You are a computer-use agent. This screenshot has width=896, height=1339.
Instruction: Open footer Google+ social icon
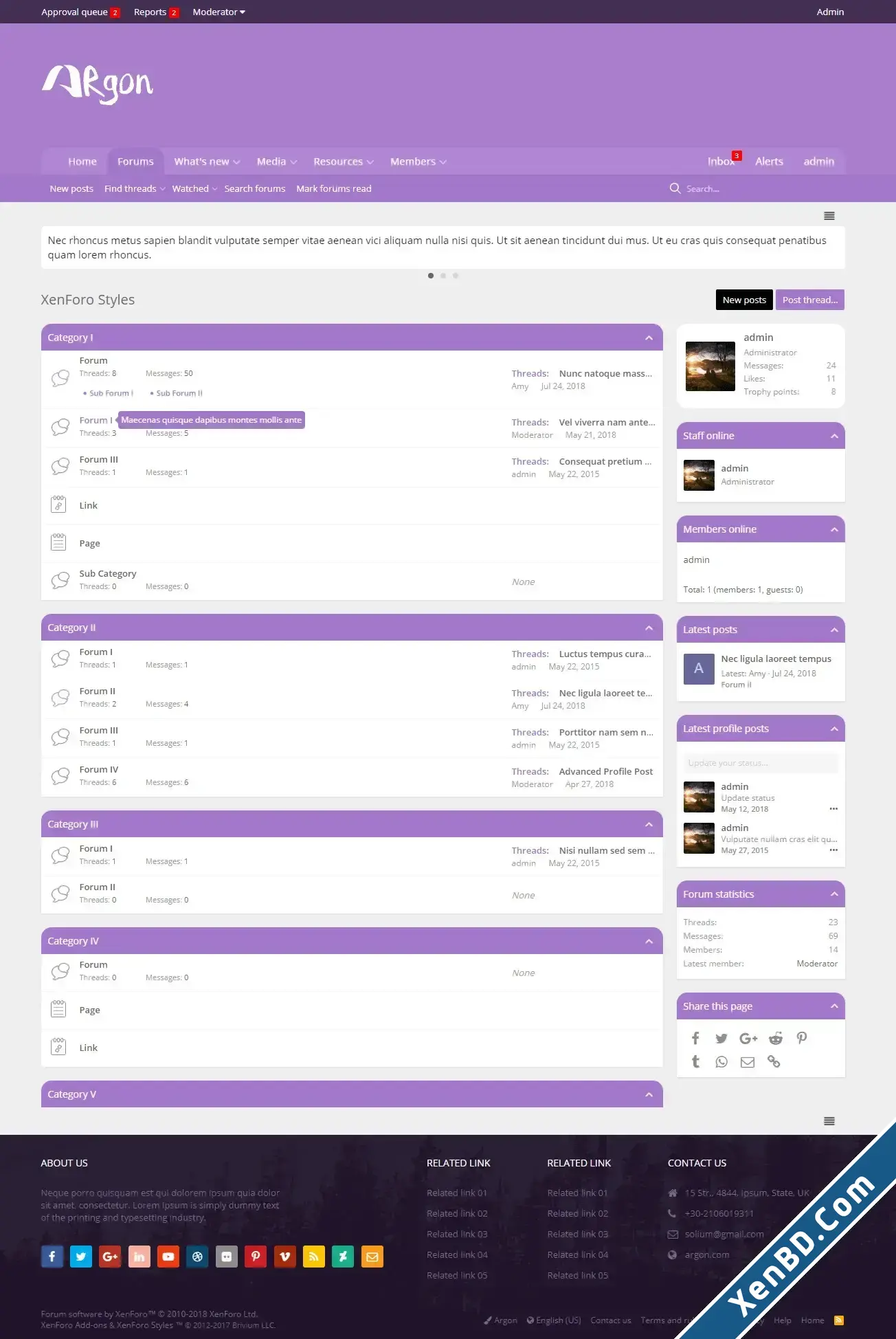click(110, 1257)
